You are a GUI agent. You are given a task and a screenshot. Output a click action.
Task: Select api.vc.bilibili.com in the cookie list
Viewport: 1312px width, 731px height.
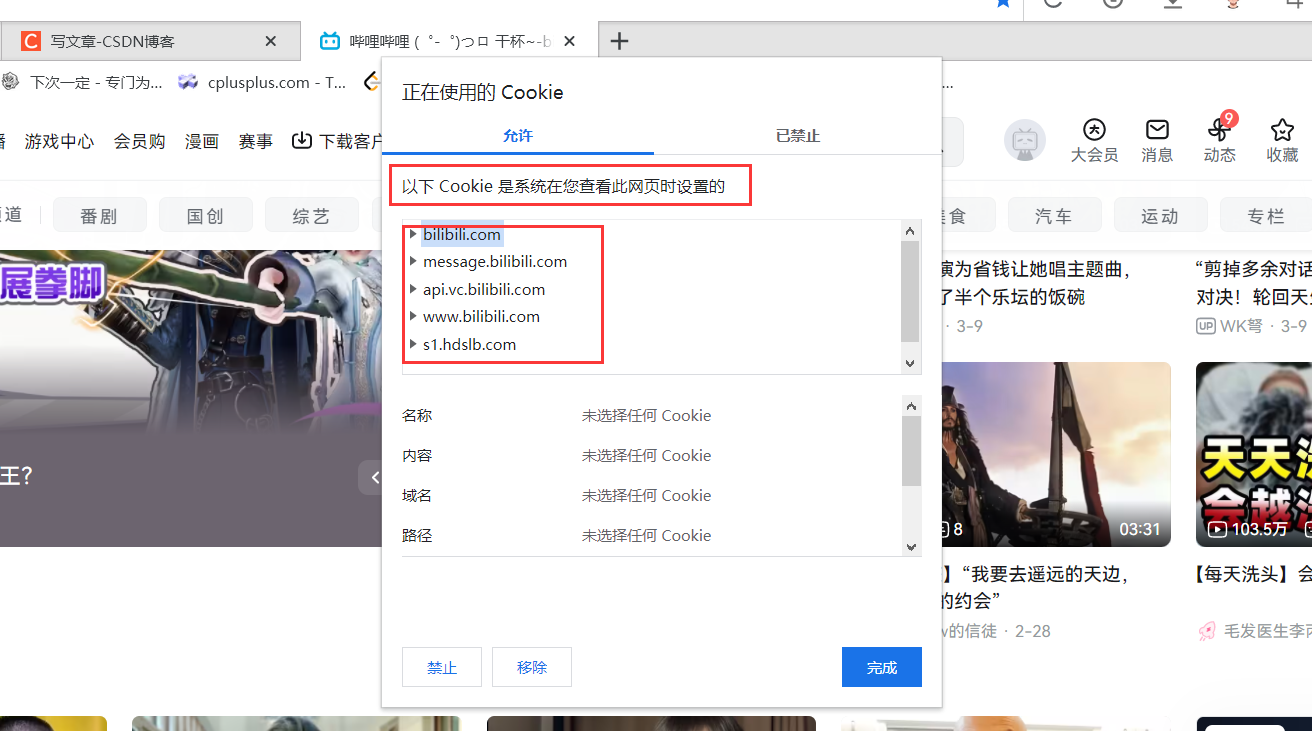[x=484, y=289]
